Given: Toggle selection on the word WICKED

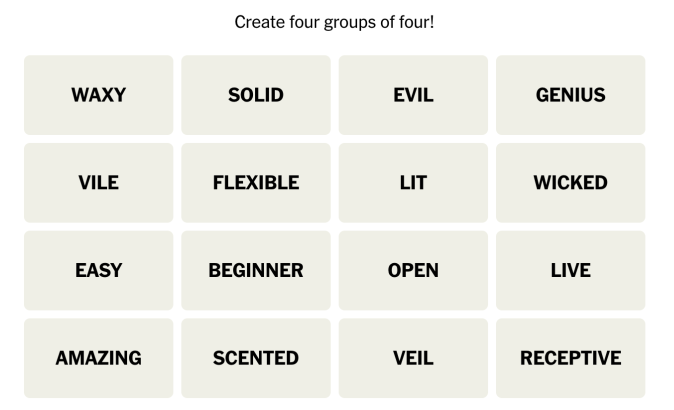Looking at the screenshot, I should click(x=570, y=183).
